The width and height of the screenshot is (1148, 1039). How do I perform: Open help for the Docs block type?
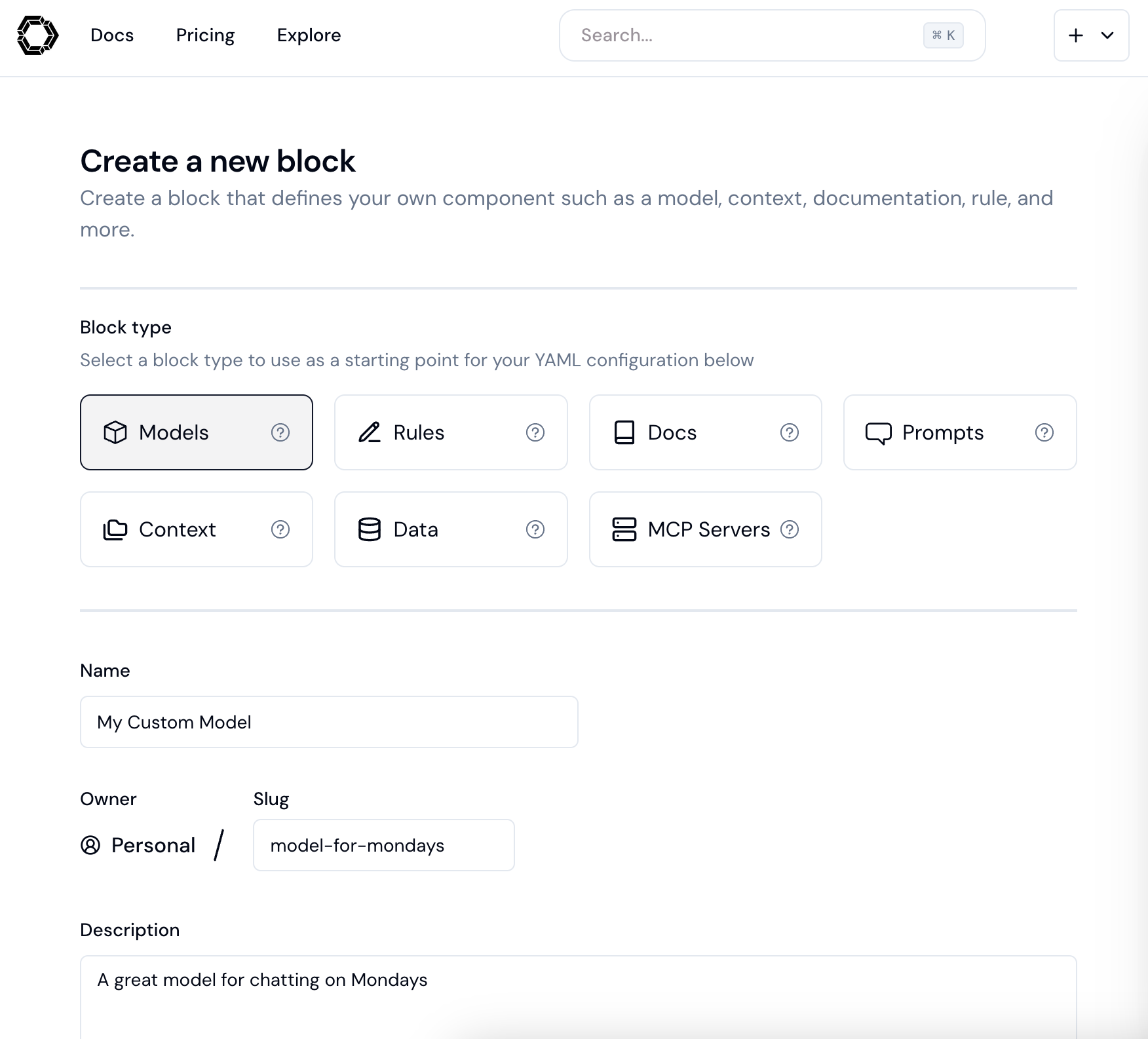790,432
